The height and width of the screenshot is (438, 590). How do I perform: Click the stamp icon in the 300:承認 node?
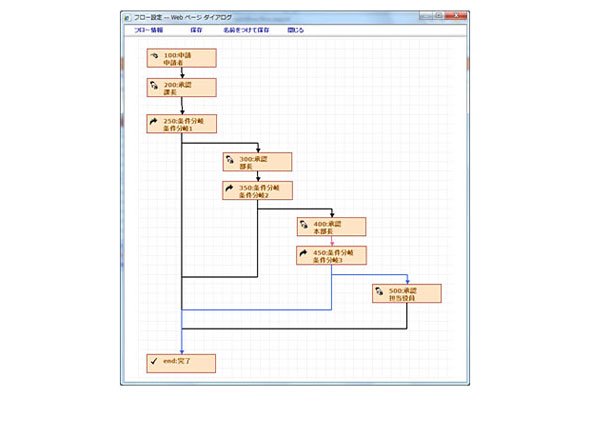point(230,160)
